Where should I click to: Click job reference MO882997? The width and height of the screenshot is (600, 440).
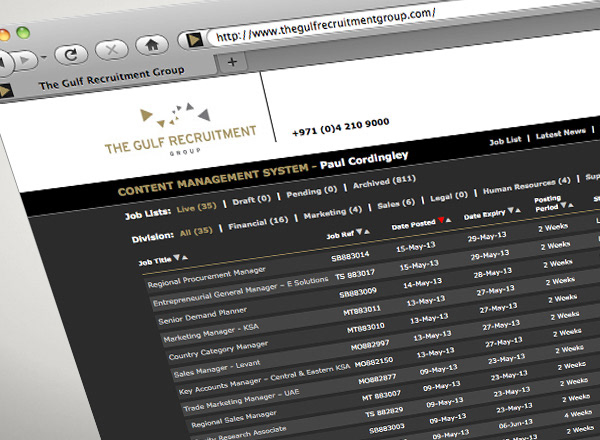(x=370, y=345)
